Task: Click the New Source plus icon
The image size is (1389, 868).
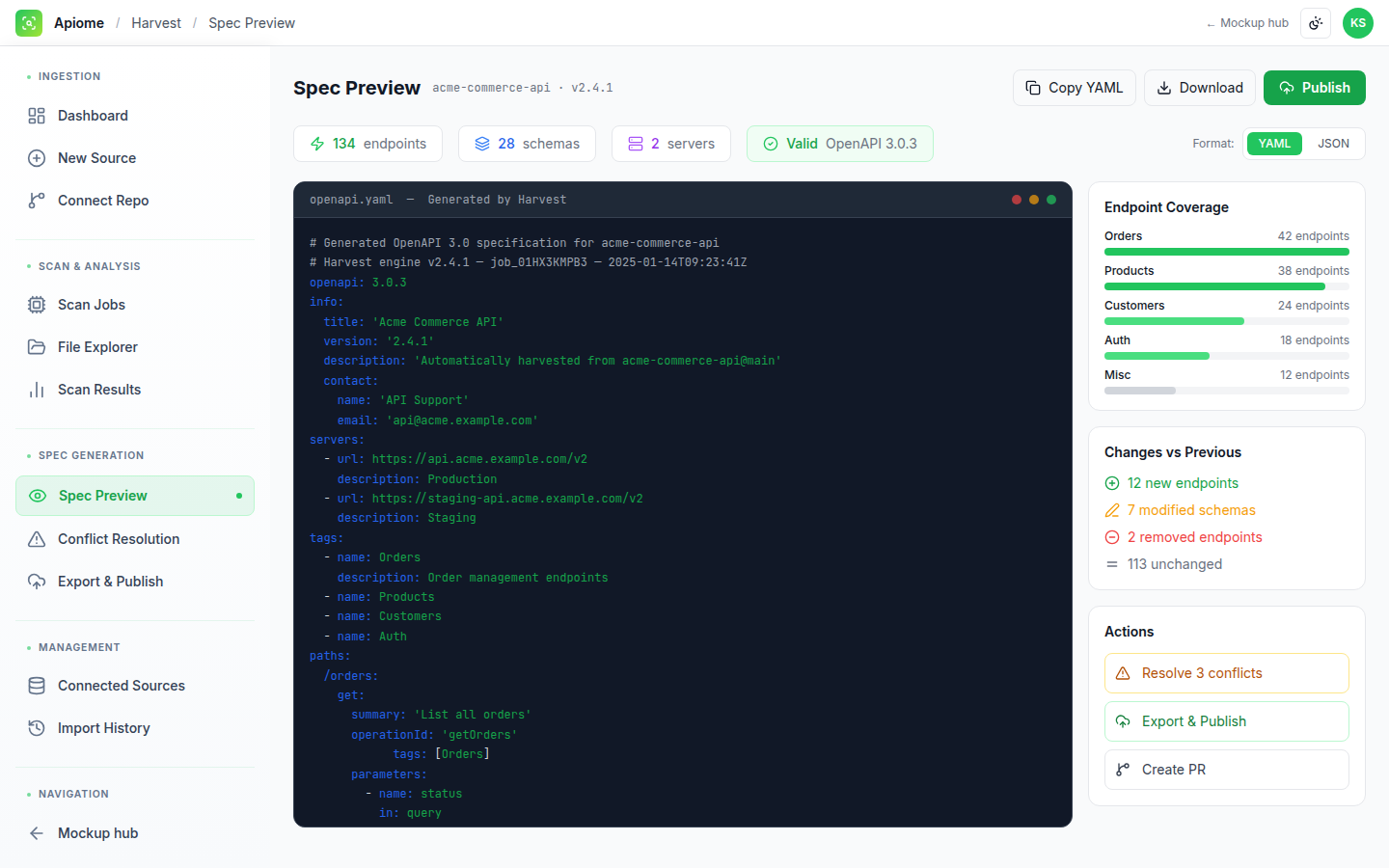Action: point(37,158)
